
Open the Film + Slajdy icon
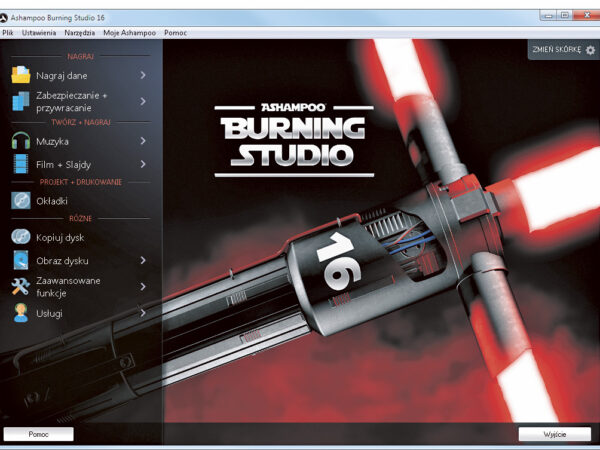point(21,164)
